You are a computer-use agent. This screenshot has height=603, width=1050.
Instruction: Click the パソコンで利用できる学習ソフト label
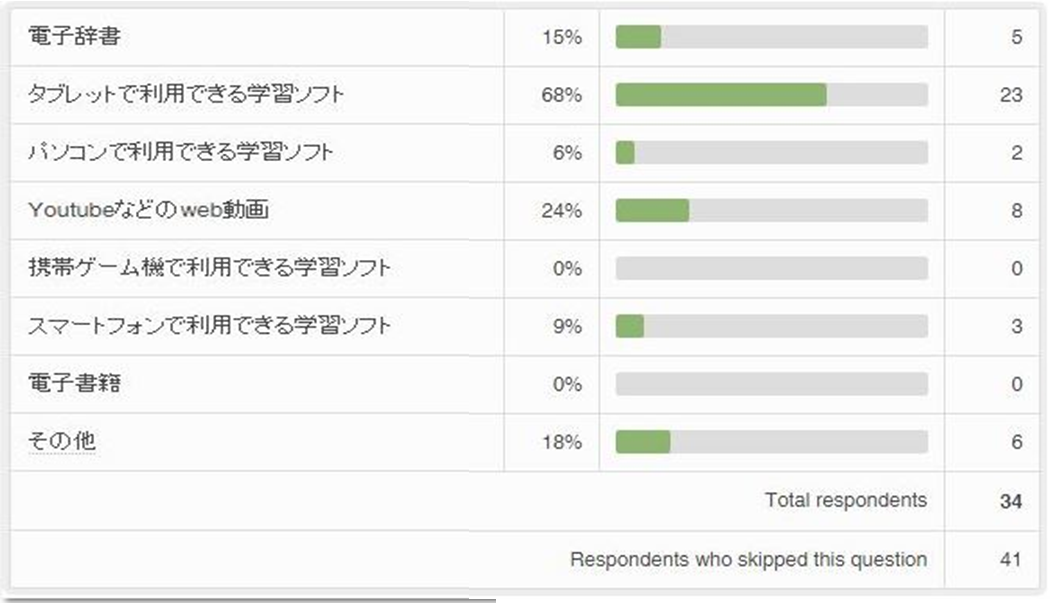[x=181, y=153]
